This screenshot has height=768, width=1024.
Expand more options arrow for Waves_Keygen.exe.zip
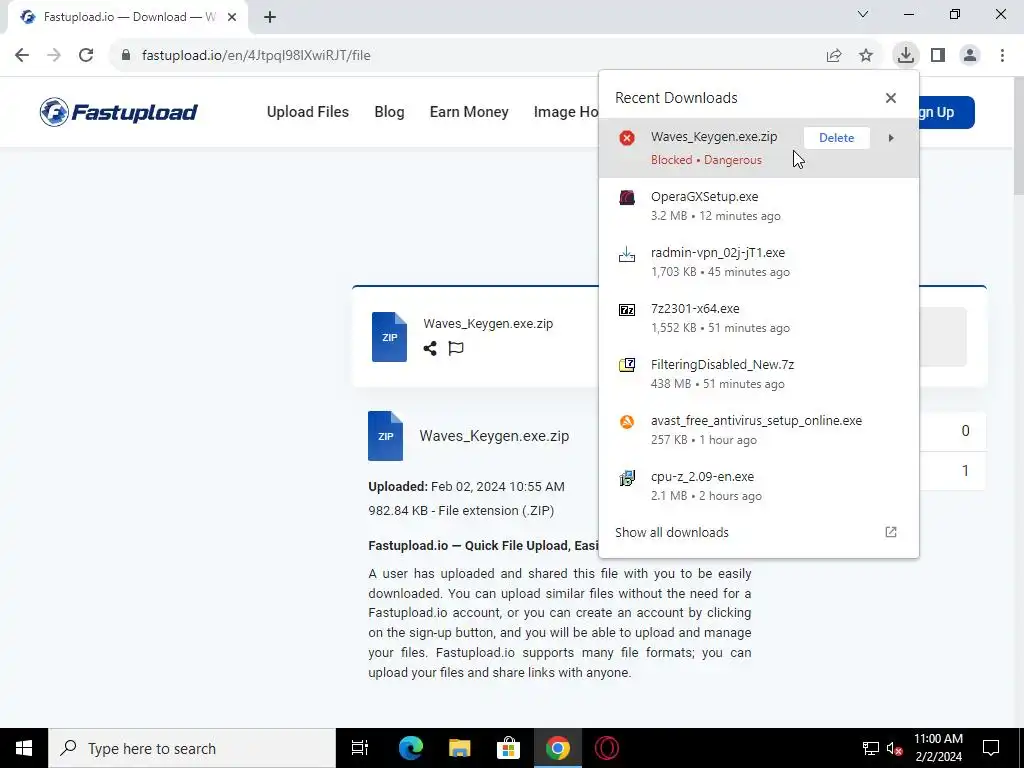tap(891, 138)
